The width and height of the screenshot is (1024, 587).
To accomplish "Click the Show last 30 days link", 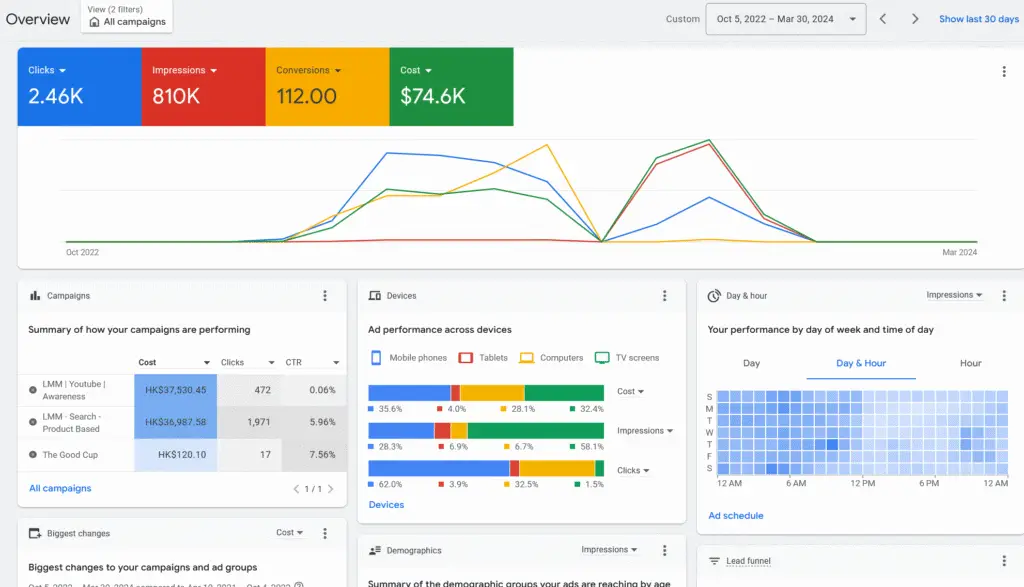I will tap(977, 18).
